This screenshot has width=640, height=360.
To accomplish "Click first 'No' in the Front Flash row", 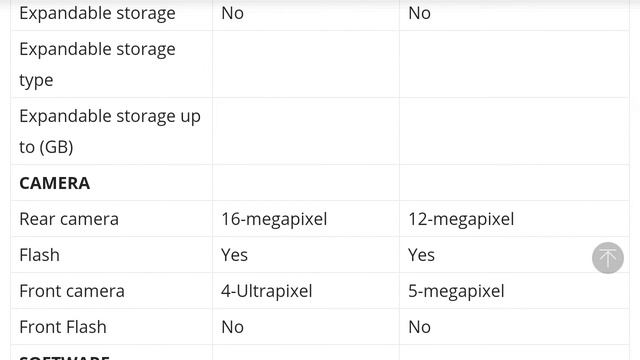I will pyautogui.click(x=233, y=327).
